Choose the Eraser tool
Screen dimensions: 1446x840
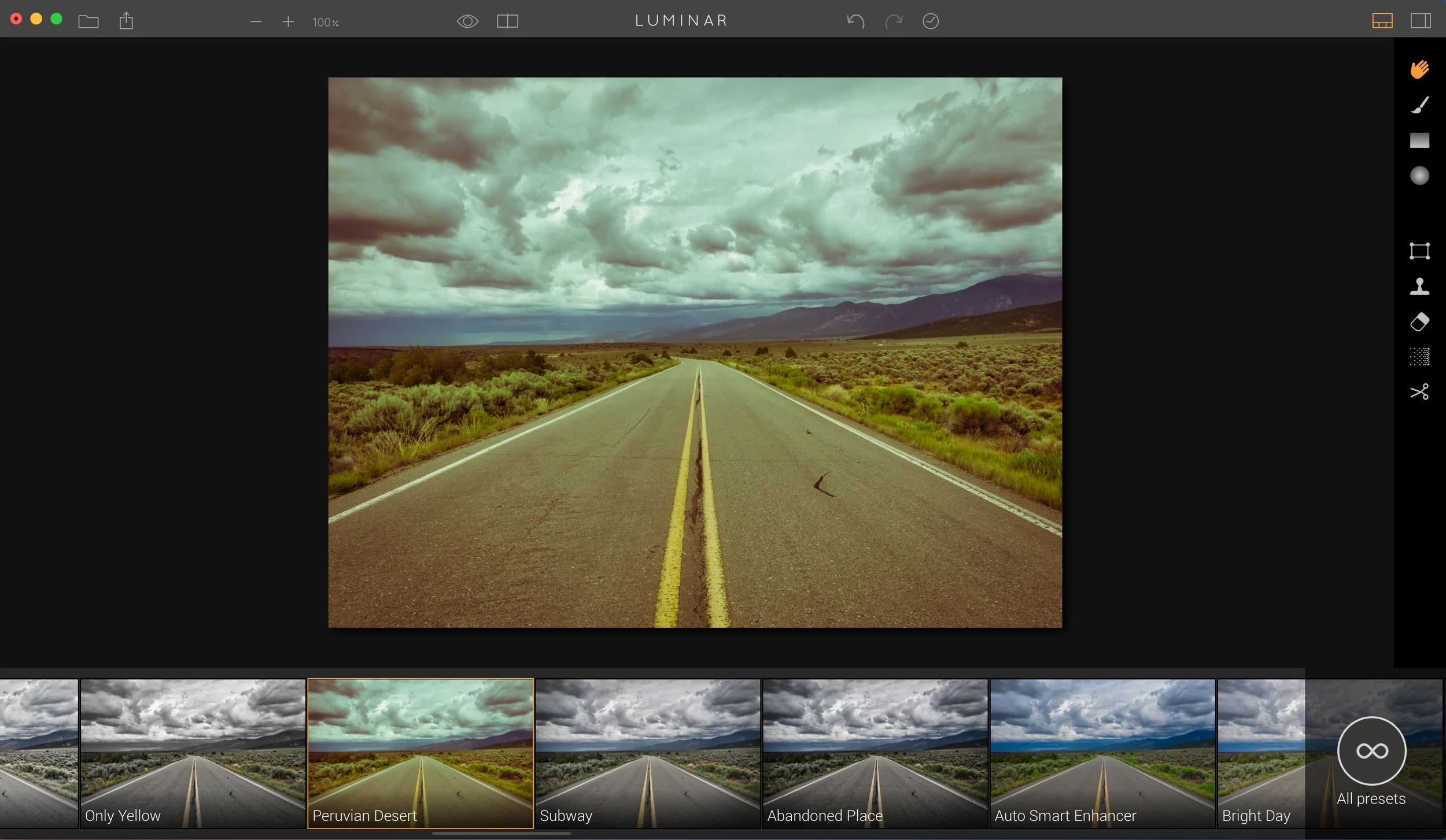[1419, 321]
